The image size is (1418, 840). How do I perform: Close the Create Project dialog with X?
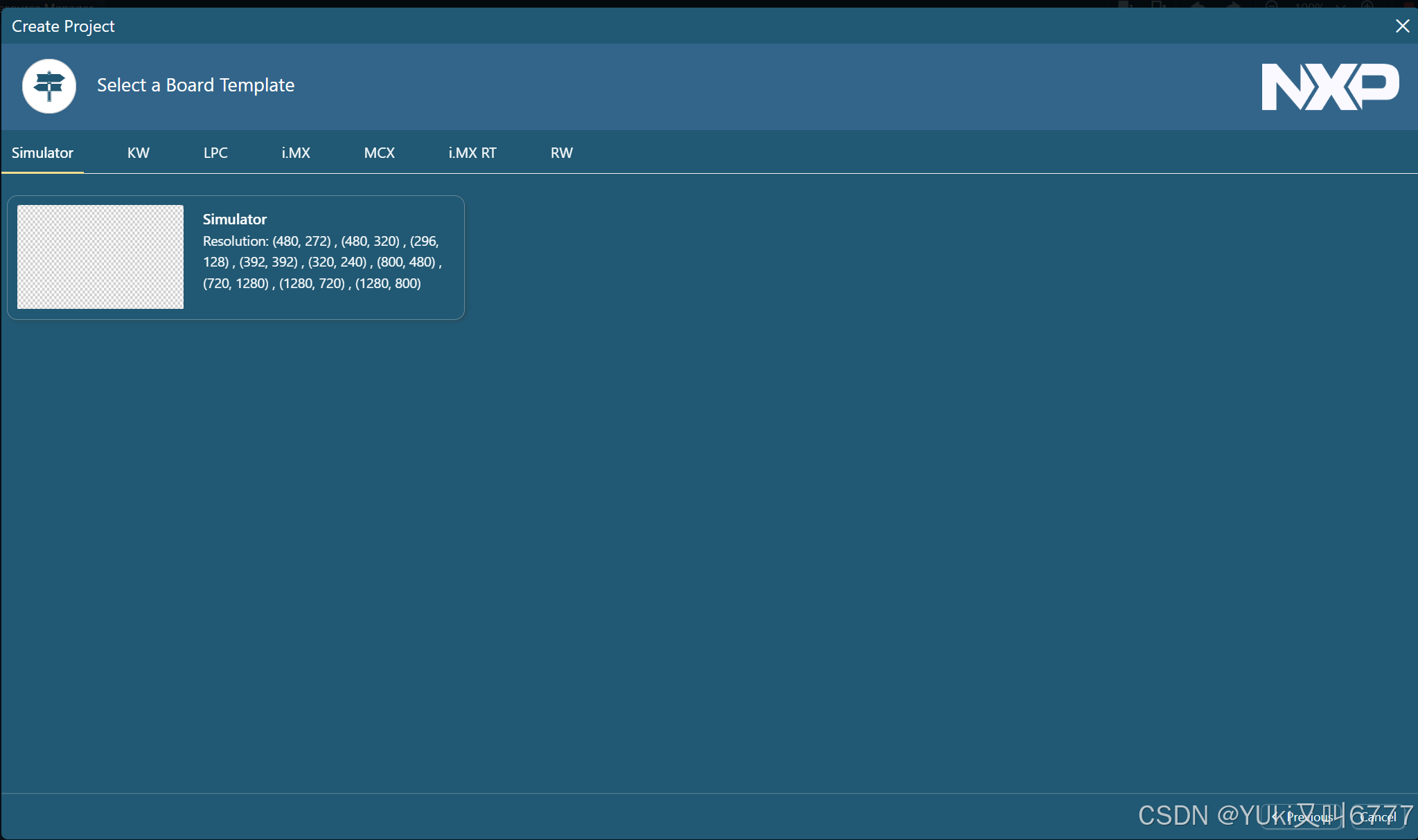tap(1402, 26)
